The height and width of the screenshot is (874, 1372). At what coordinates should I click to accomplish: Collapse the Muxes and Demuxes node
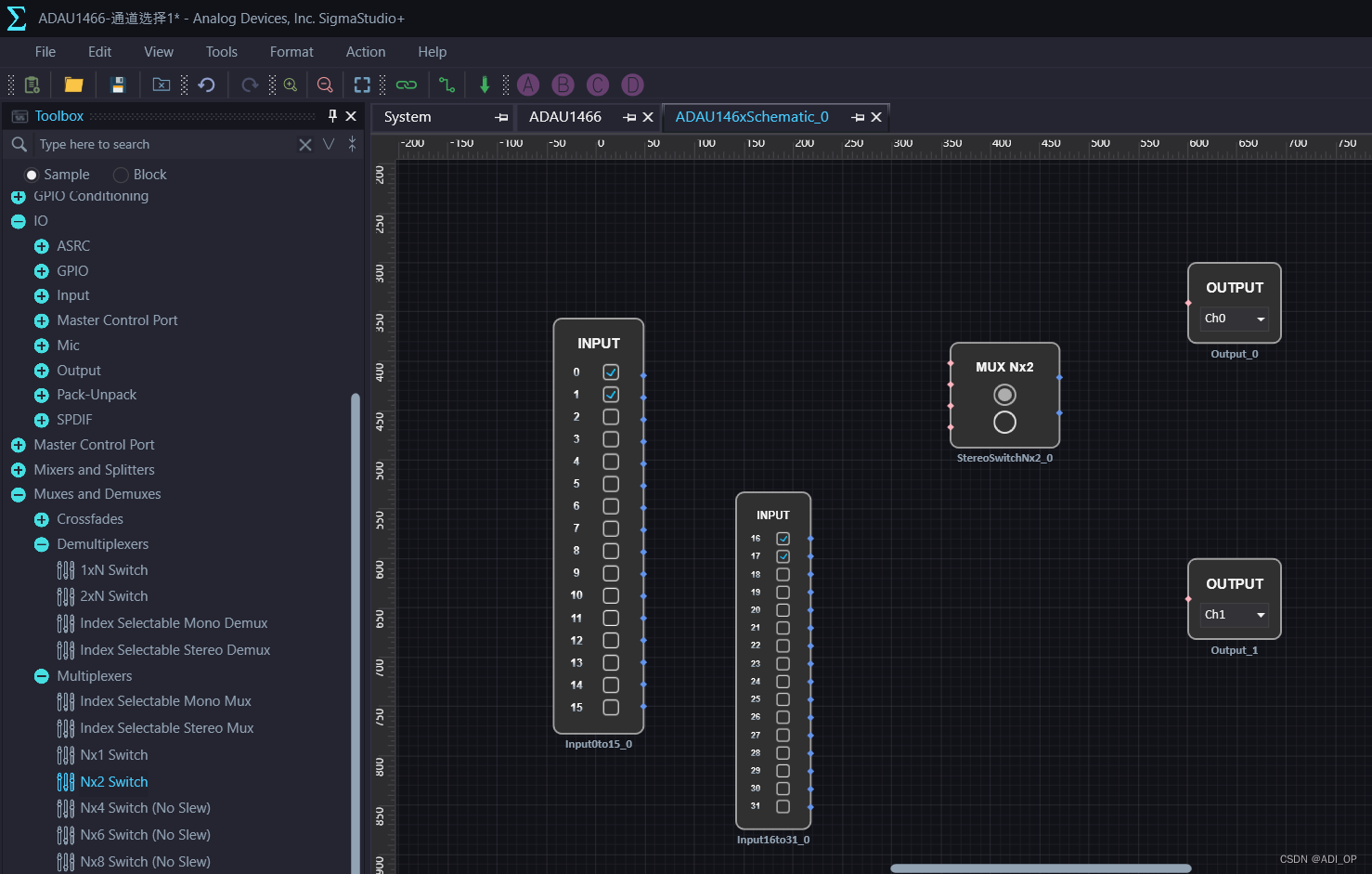point(18,495)
